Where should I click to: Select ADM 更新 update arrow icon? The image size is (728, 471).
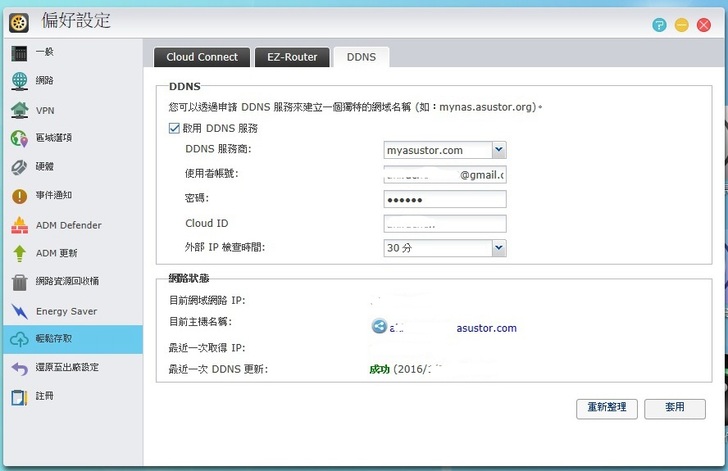pyautogui.click(x=19, y=253)
